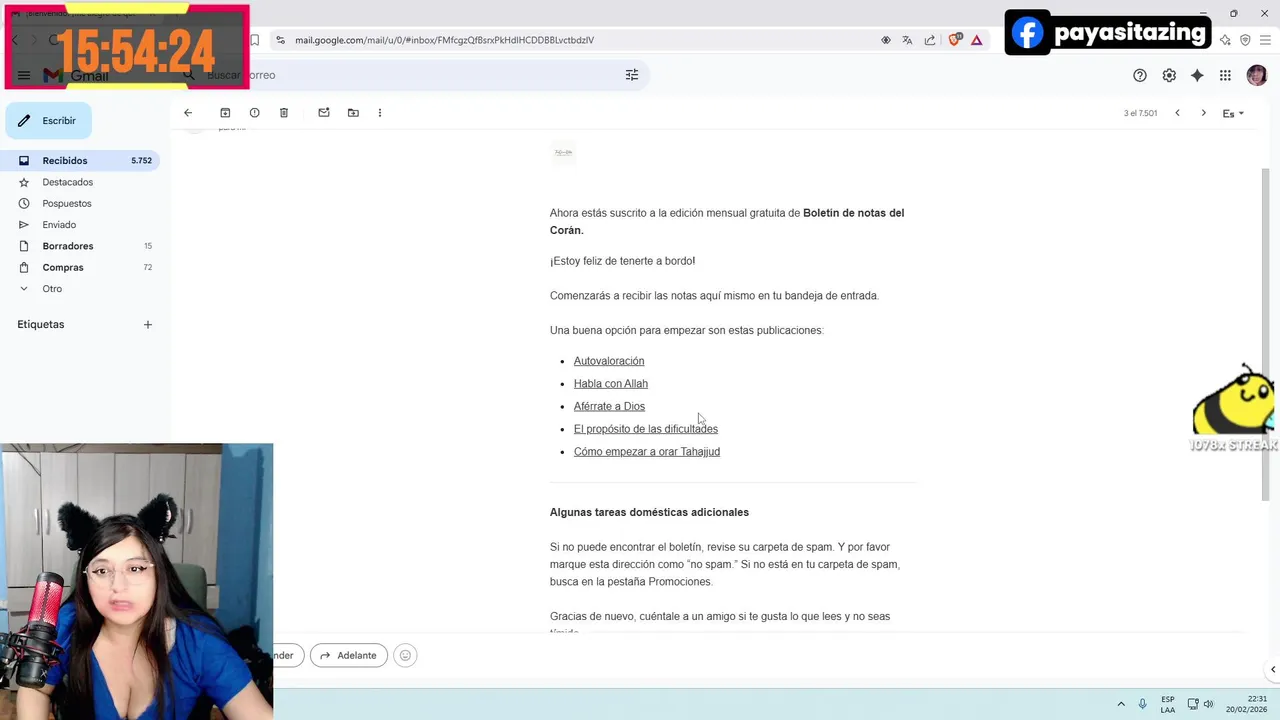Go back to the inbox list arrow
Image resolution: width=1280 pixels, height=720 pixels.
pyautogui.click(x=188, y=113)
